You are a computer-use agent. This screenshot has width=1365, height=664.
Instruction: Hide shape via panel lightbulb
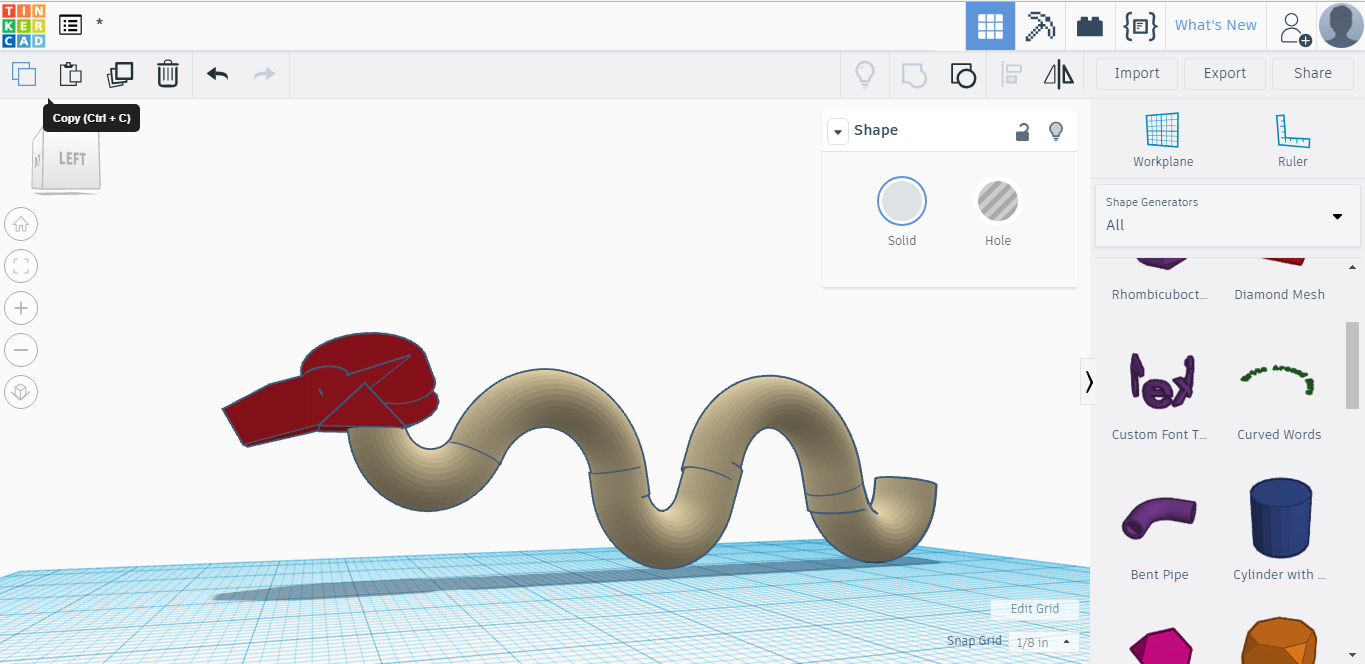pyautogui.click(x=1055, y=131)
